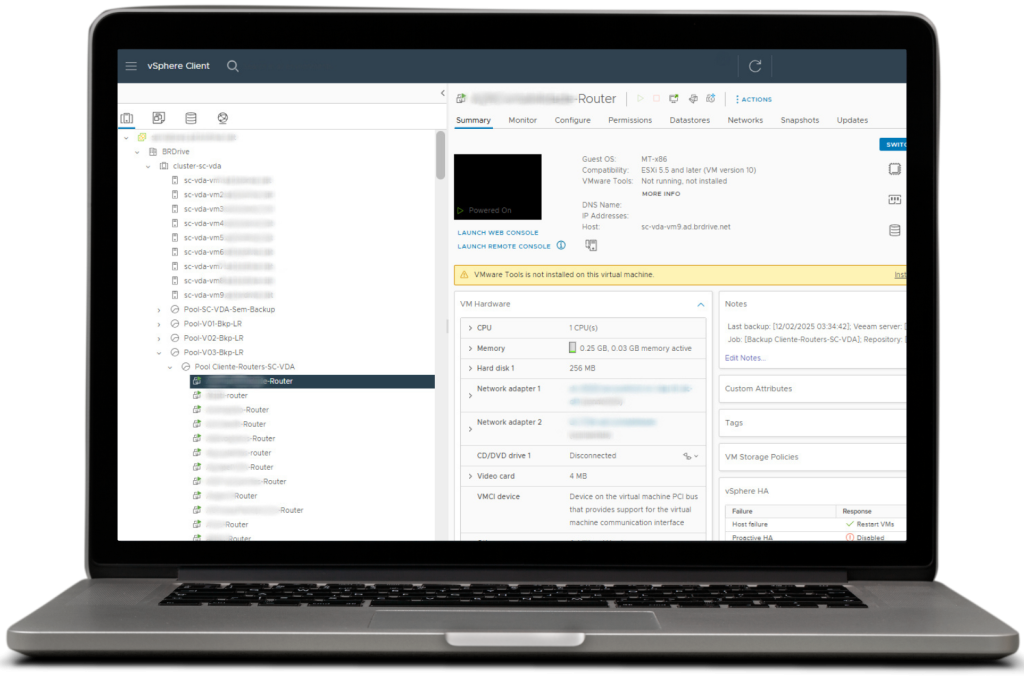Expand the Video card row
Screen dimensions: 1024x683
pos(470,477)
